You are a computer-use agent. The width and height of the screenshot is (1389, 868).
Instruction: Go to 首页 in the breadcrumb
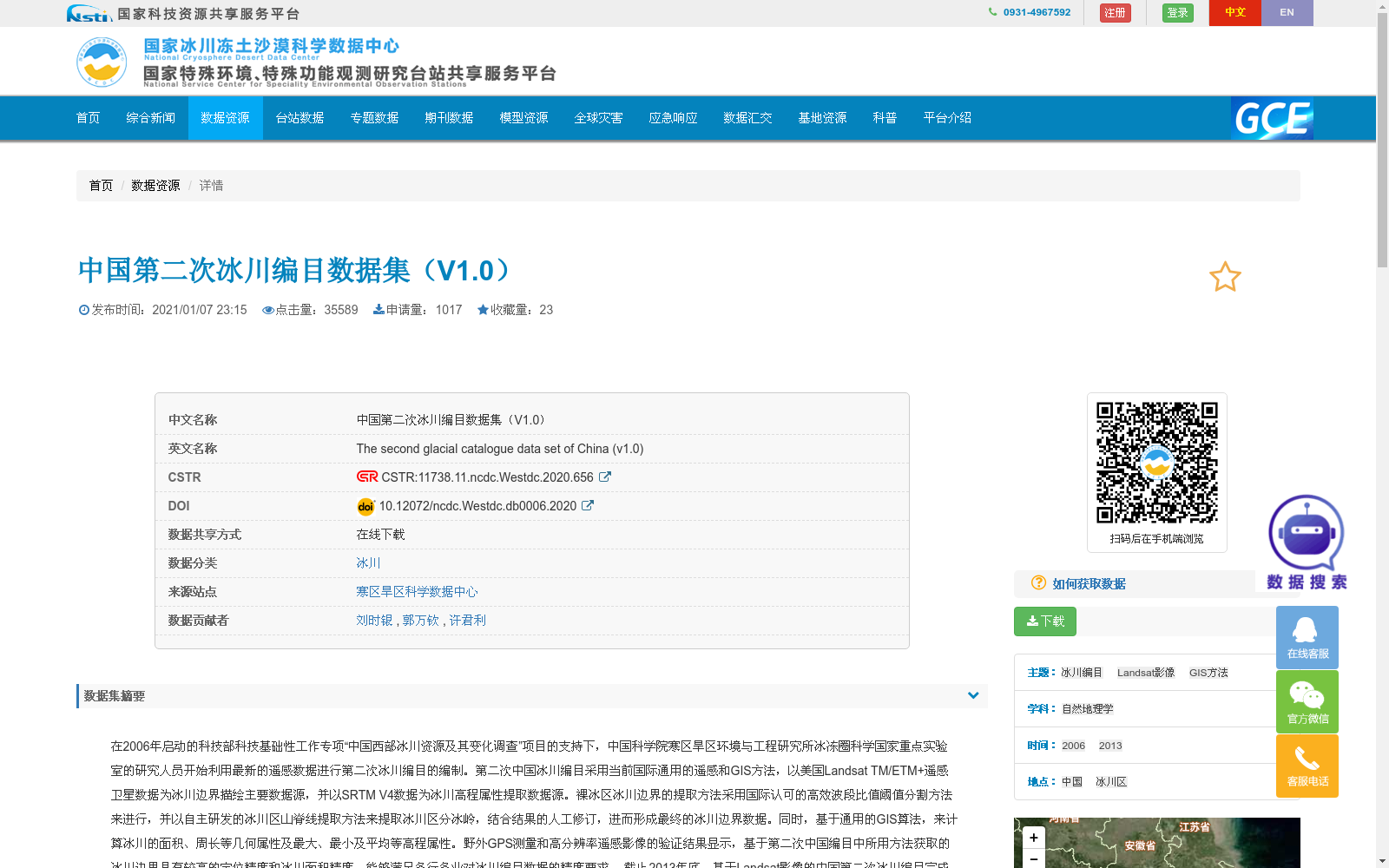(x=102, y=186)
